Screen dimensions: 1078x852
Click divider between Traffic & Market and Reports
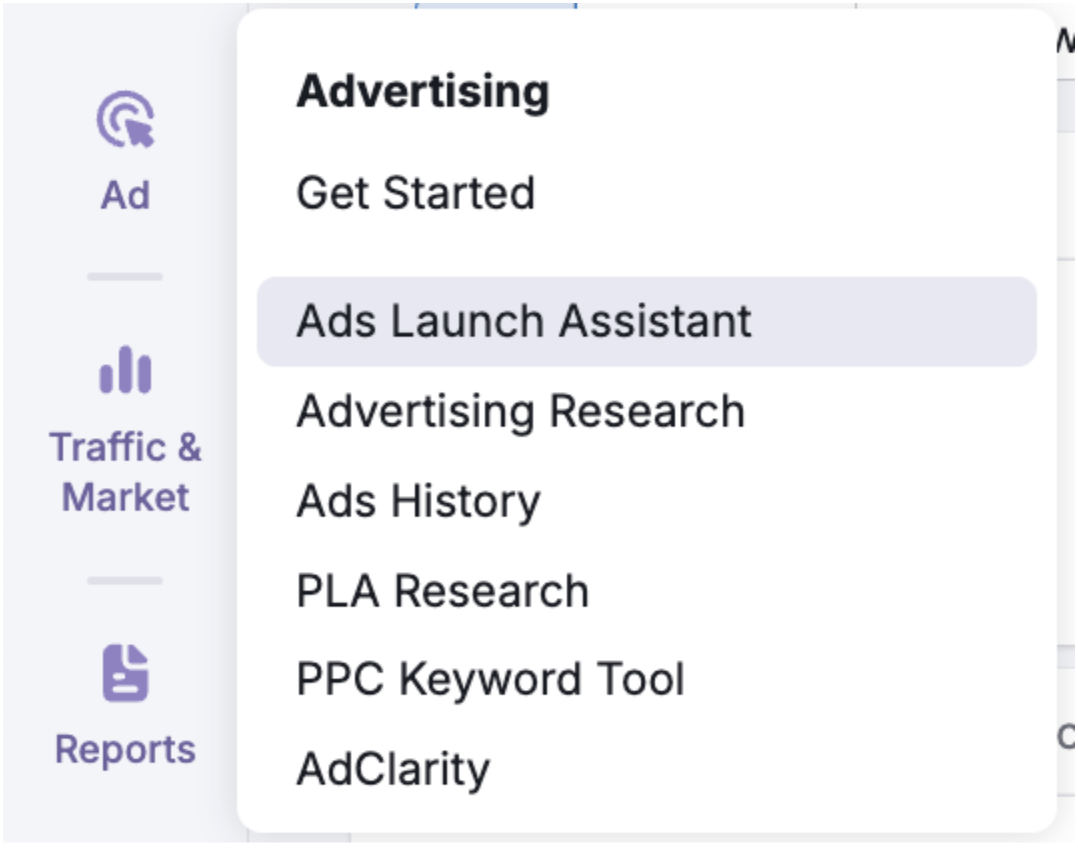[x=125, y=580]
